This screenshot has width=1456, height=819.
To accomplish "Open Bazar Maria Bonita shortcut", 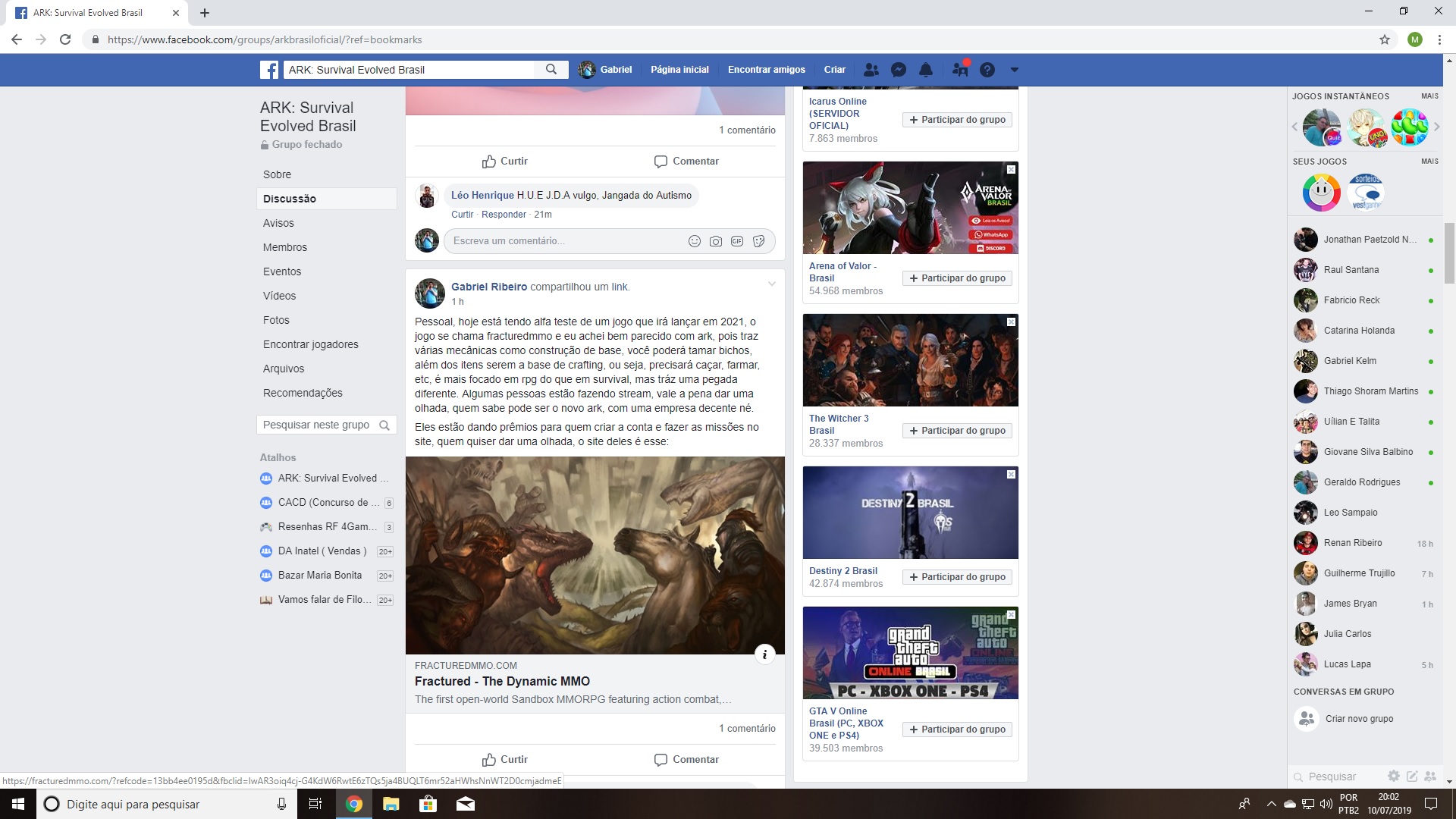I will [x=326, y=575].
